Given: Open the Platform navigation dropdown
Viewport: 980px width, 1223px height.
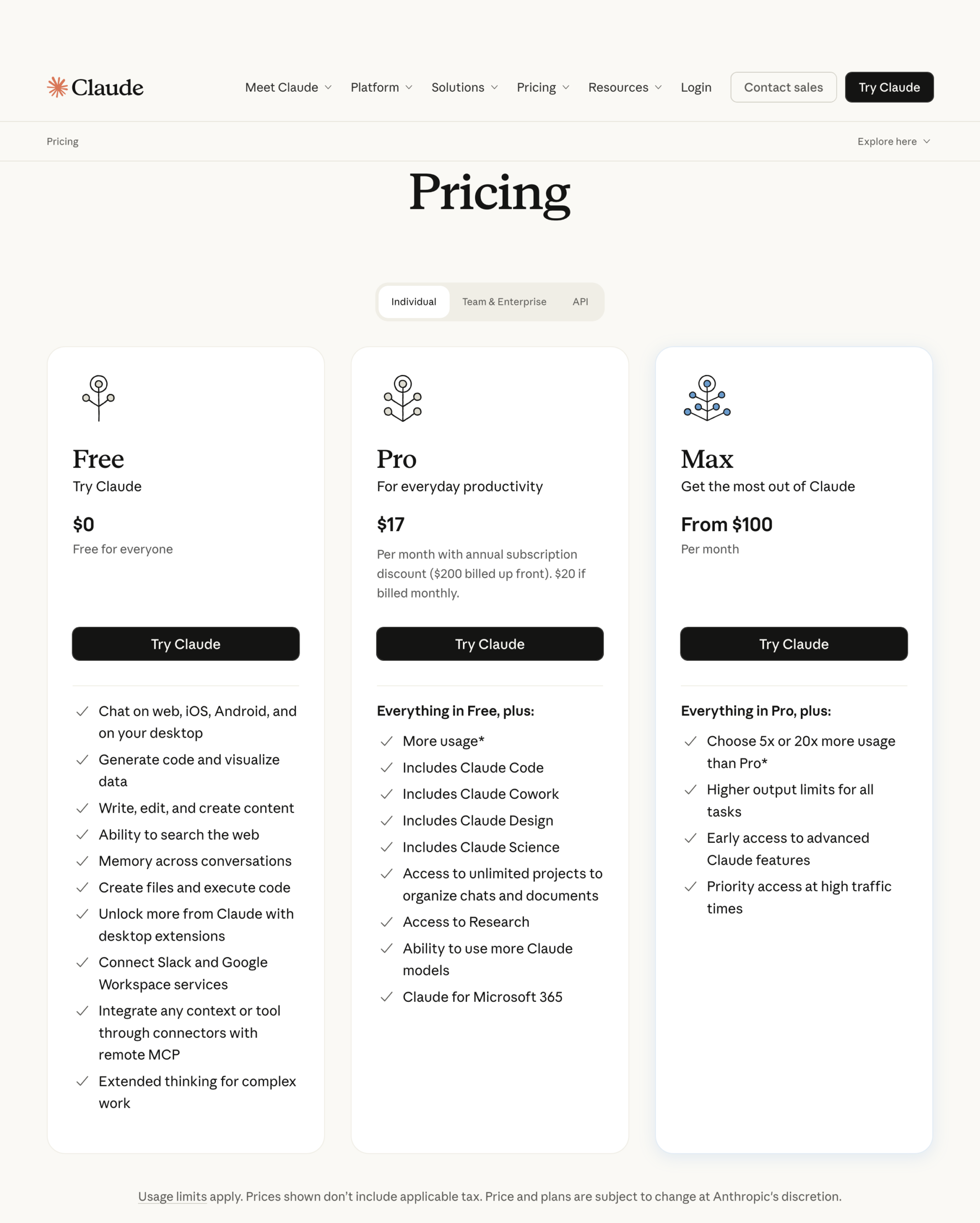Looking at the screenshot, I should (x=381, y=87).
